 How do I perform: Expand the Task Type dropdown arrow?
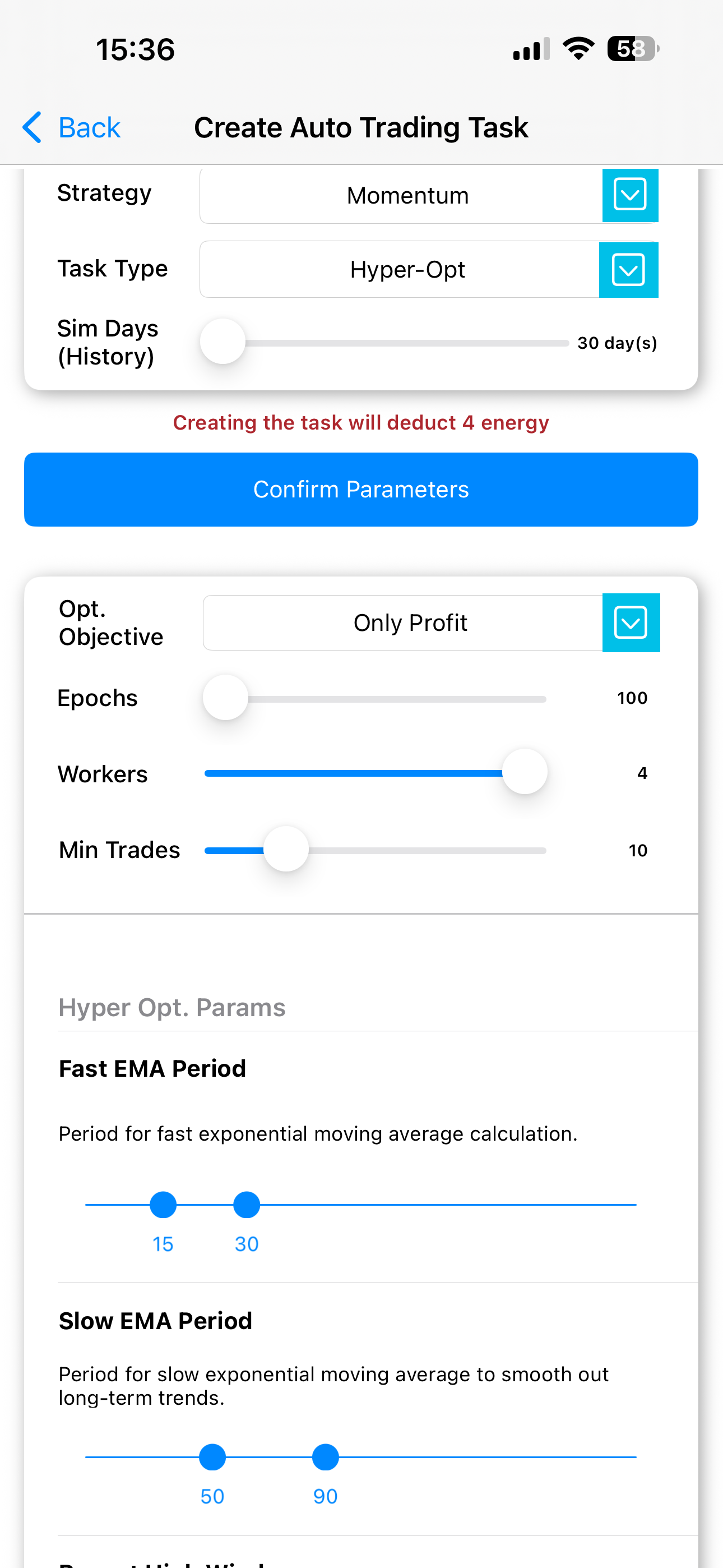coord(628,270)
